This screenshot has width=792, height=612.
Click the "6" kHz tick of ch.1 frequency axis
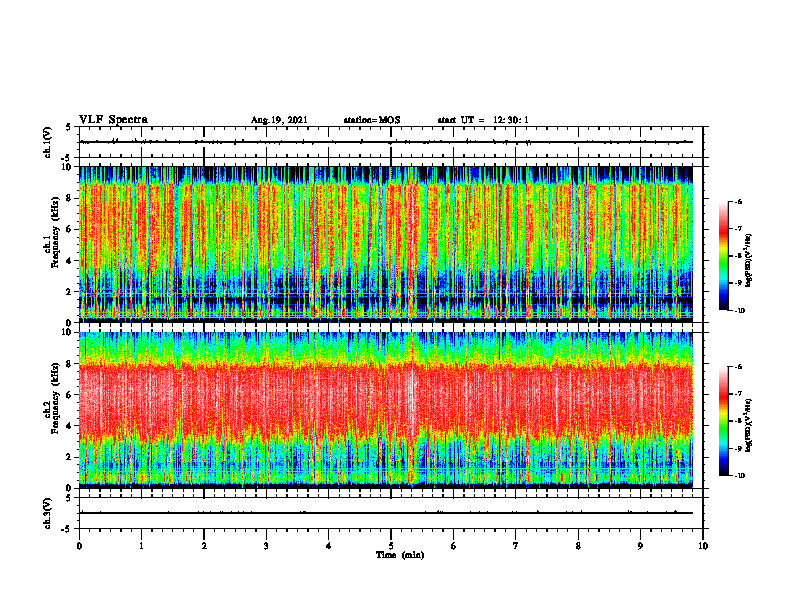(x=70, y=229)
